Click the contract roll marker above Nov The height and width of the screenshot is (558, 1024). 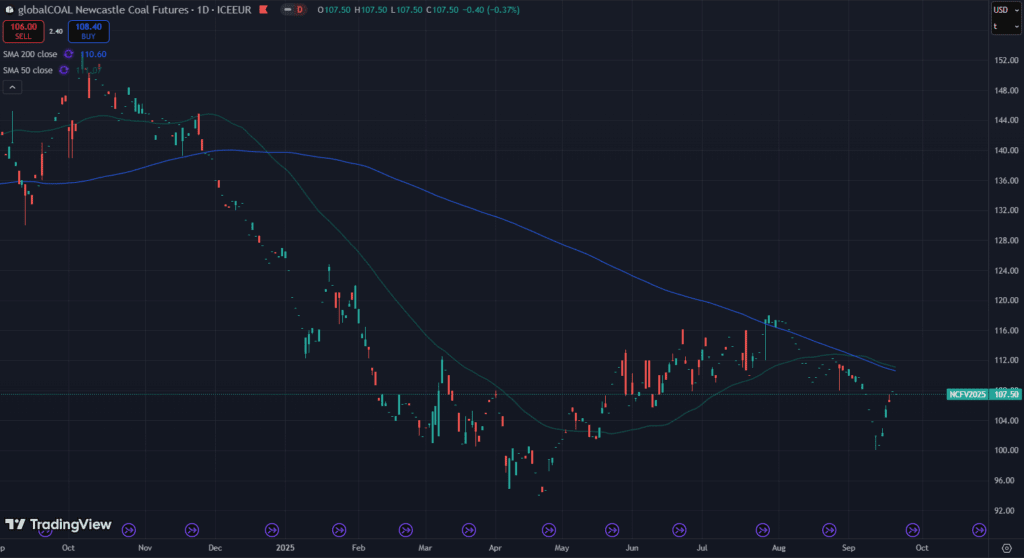(128, 530)
